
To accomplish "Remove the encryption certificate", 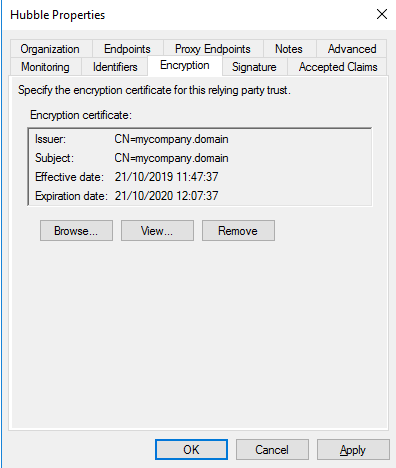I will pyautogui.click(x=238, y=230).
